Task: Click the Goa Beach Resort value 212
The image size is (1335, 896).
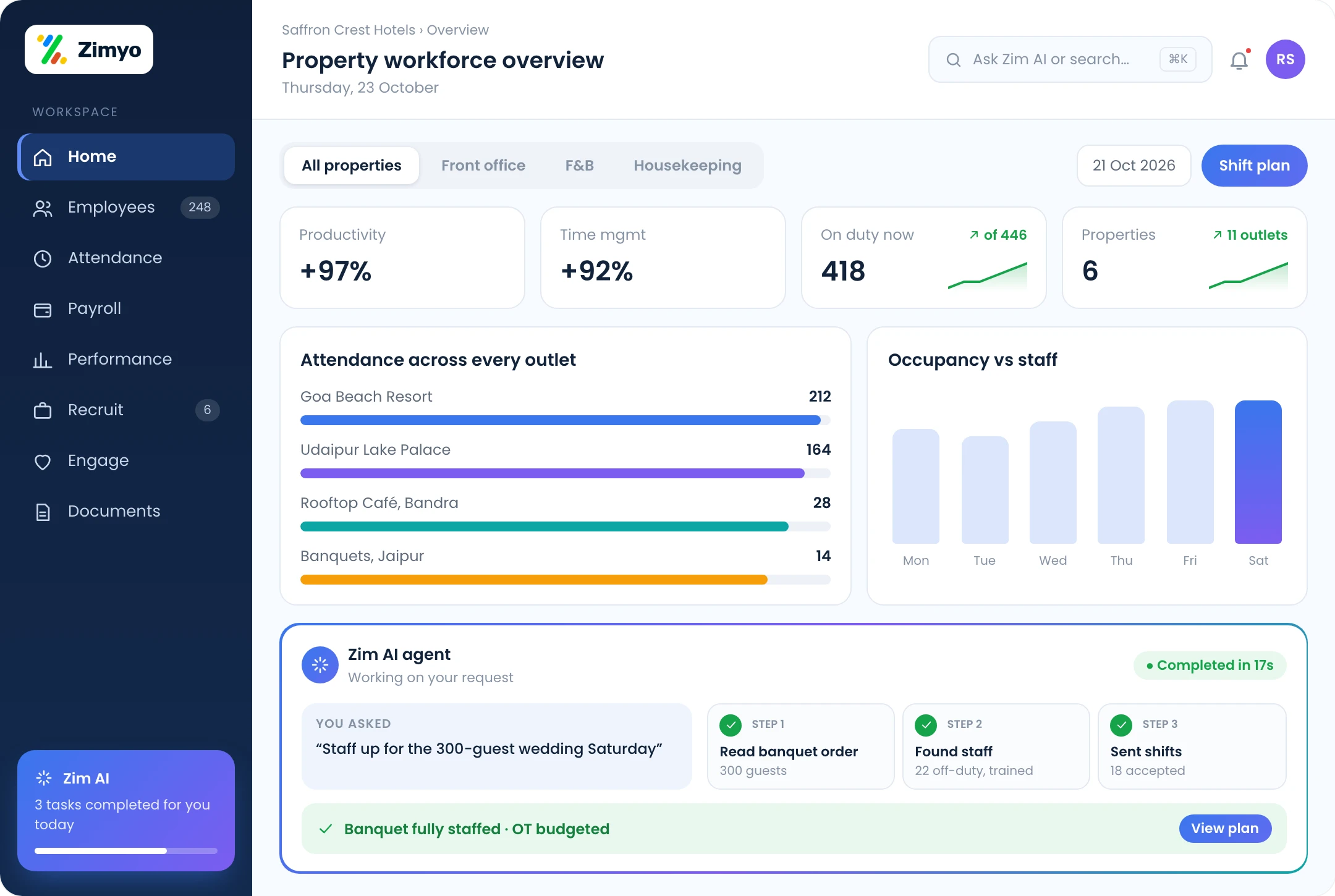Action: 820,397
